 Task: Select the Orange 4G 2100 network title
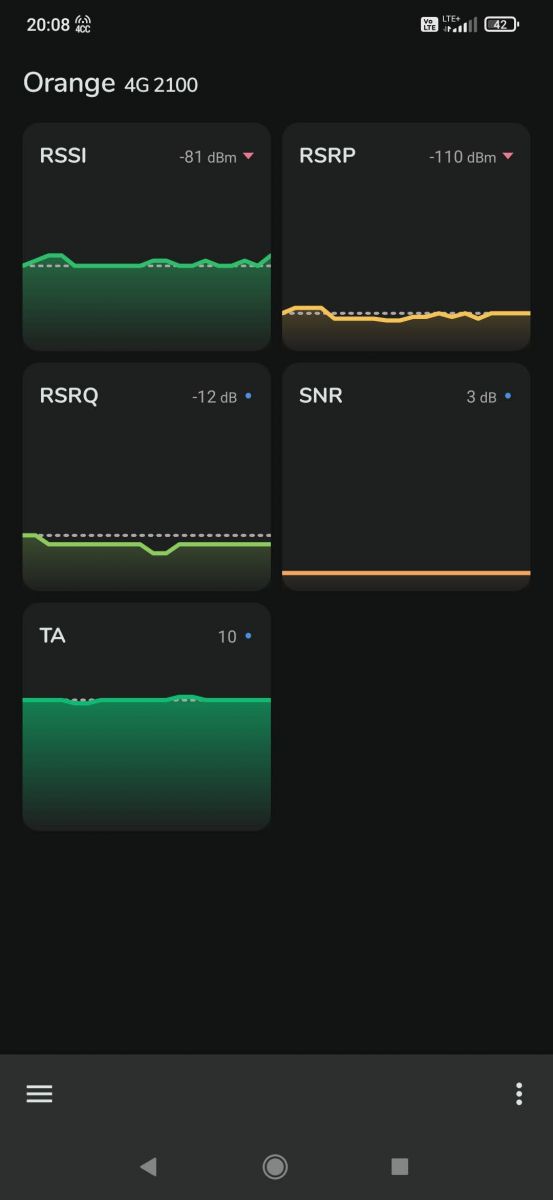(x=110, y=83)
